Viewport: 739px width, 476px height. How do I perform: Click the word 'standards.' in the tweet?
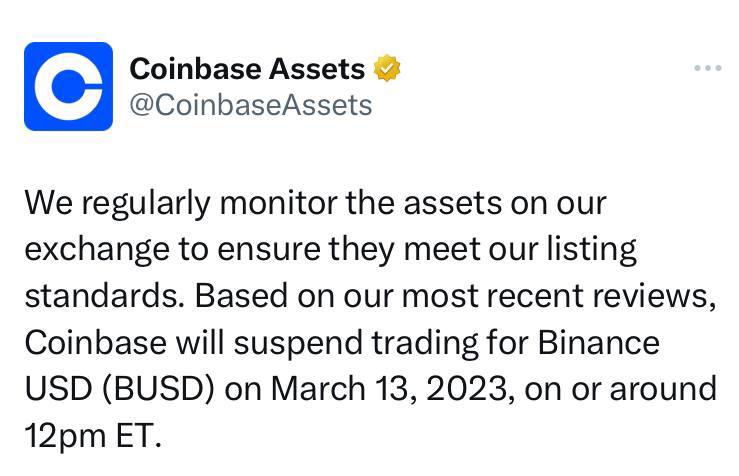(105, 296)
